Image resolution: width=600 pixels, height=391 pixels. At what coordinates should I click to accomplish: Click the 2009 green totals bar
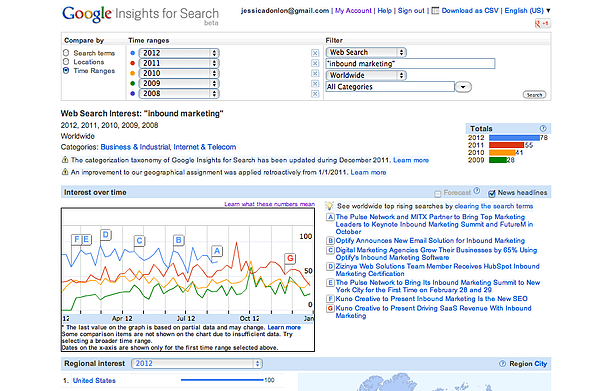(498, 160)
